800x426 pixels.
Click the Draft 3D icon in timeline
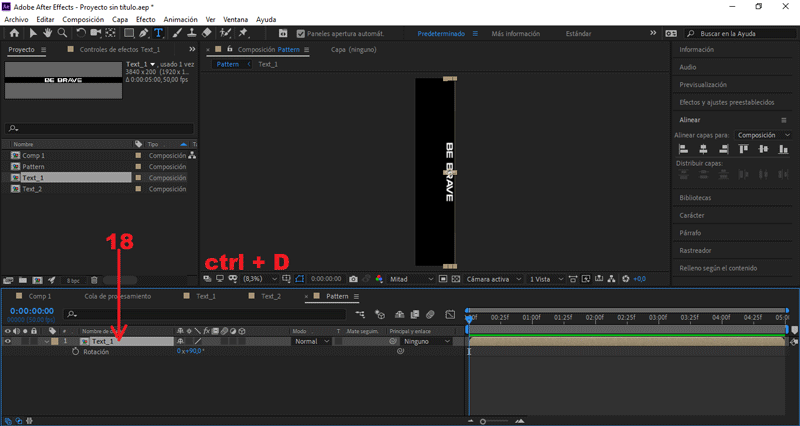click(x=380, y=314)
